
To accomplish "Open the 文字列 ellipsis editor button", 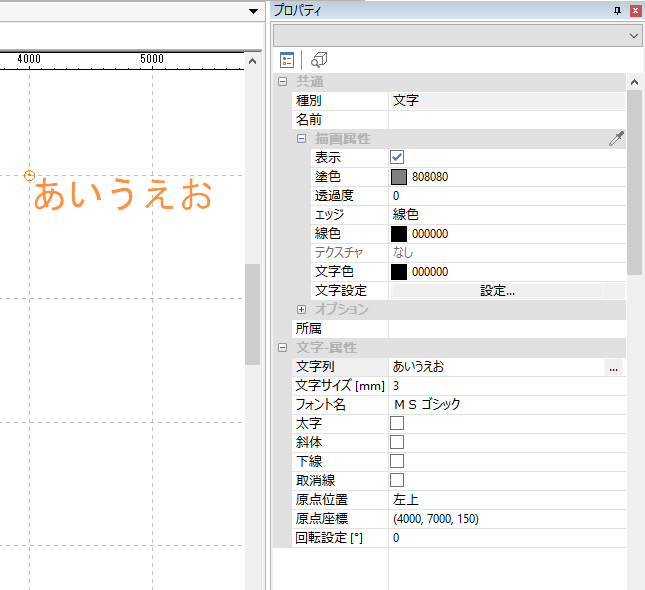I will (613, 367).
